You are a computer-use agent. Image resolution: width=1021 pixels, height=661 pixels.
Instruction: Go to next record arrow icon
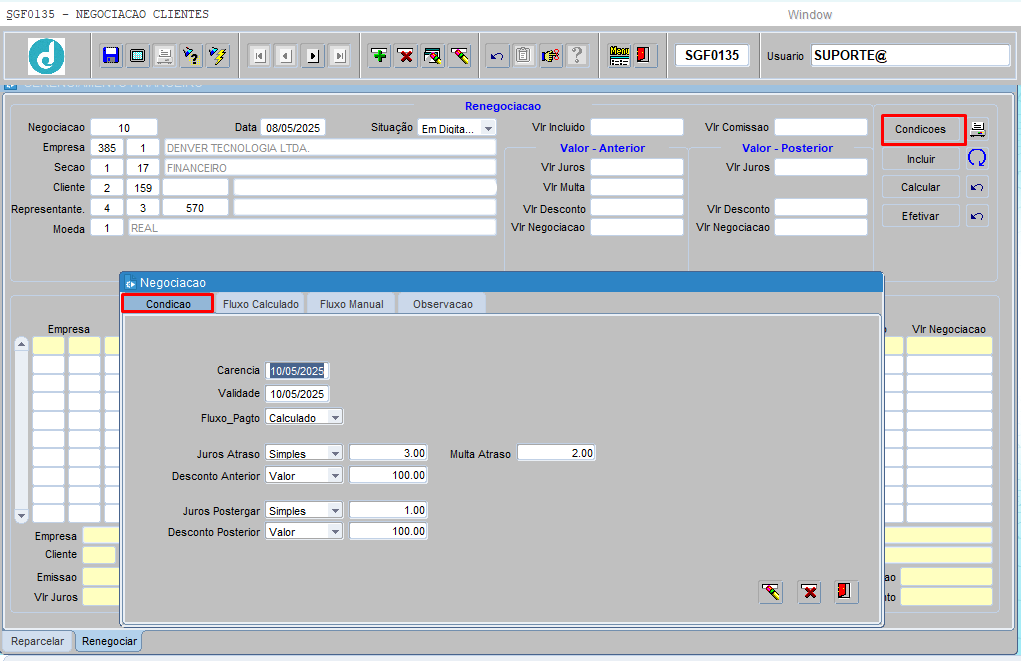pos(313,55)
